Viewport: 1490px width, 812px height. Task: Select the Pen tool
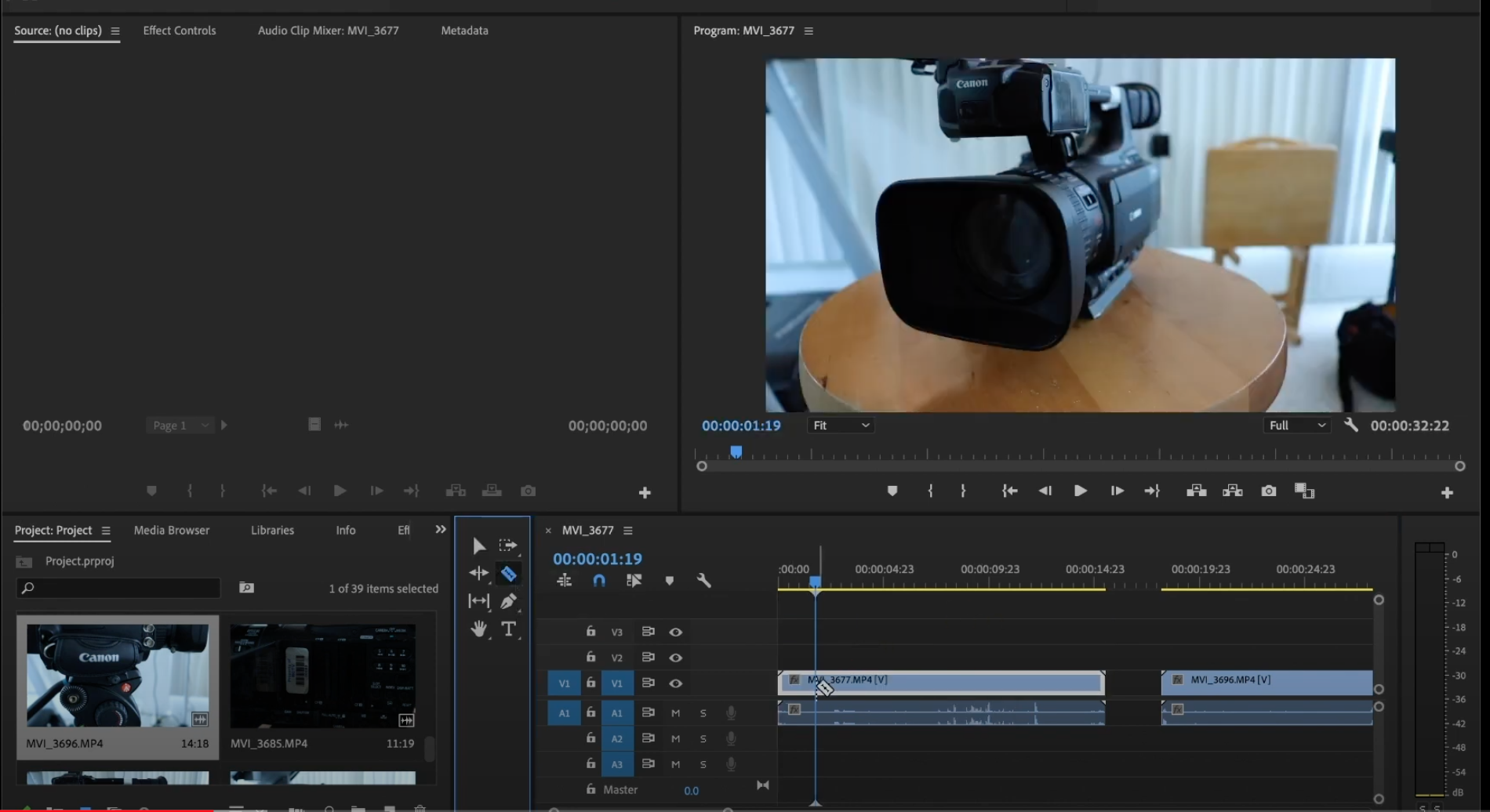click(508, 601)
